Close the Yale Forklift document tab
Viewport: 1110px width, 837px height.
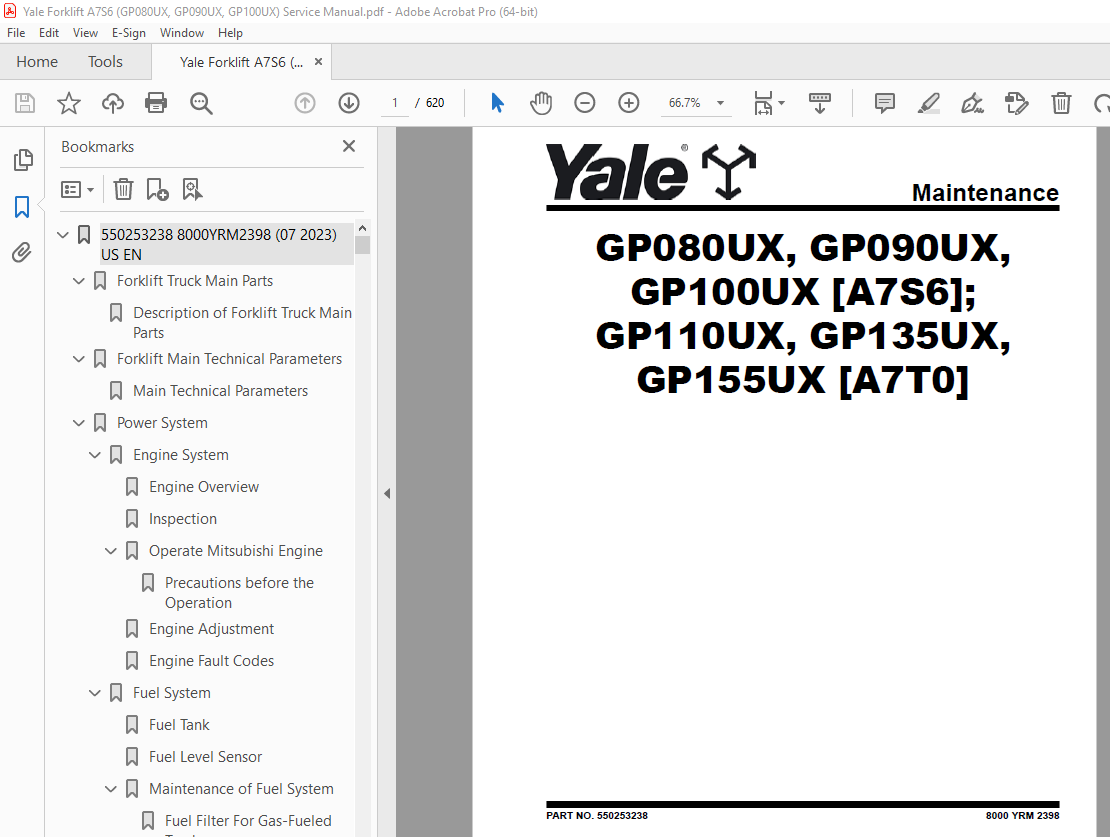(x=319, y=62)
